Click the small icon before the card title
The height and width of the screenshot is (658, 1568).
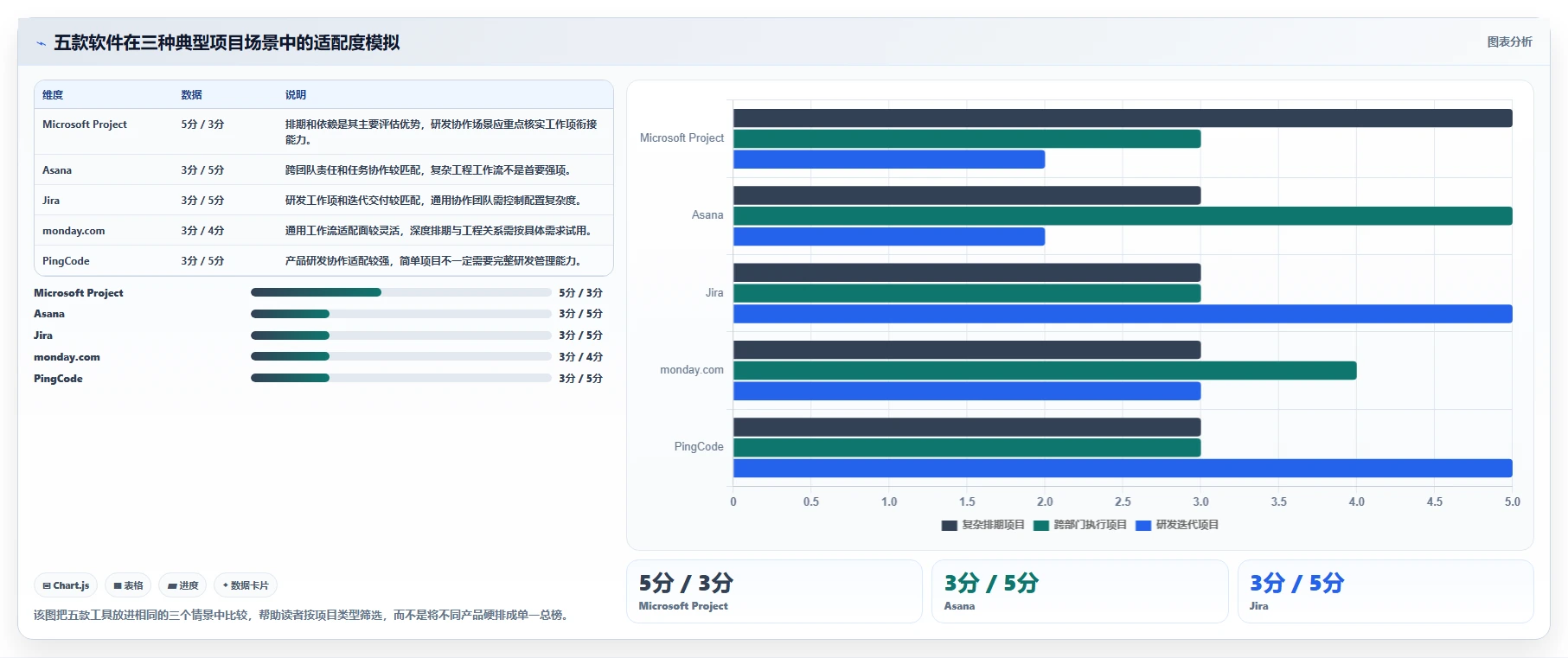tap(41, 43)
